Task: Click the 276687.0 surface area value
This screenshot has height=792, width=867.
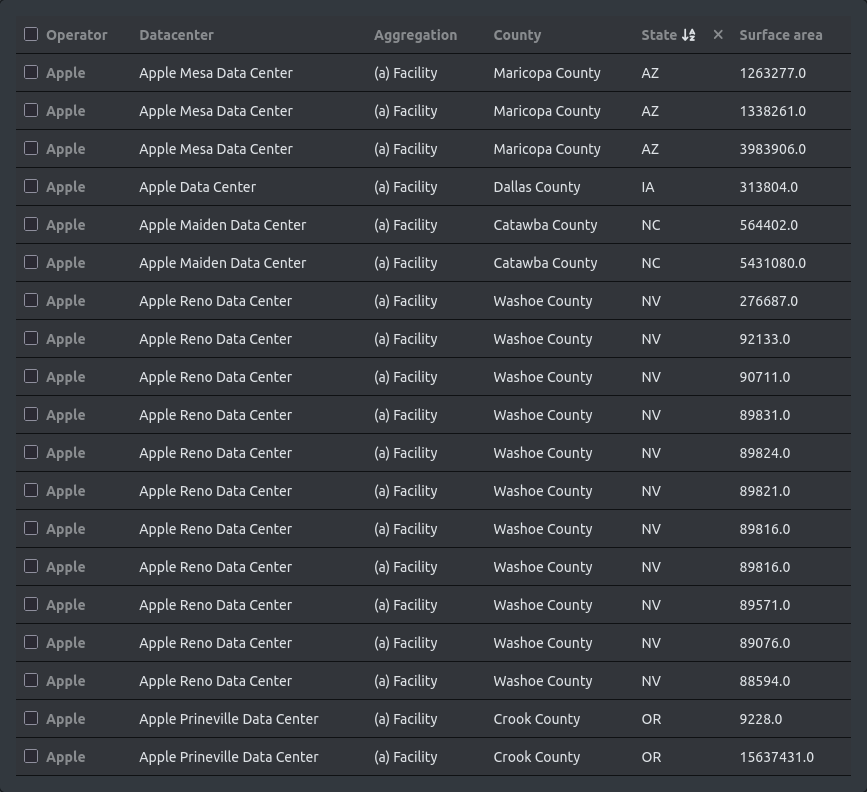Action: [x=769, y=301]
